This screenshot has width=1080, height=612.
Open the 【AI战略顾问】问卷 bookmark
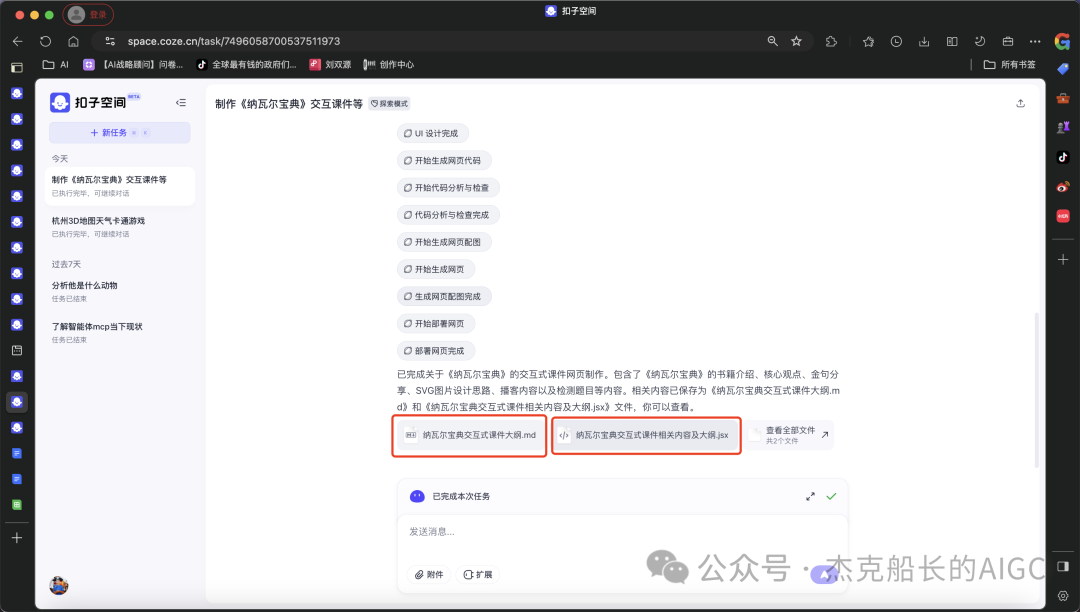134,65
